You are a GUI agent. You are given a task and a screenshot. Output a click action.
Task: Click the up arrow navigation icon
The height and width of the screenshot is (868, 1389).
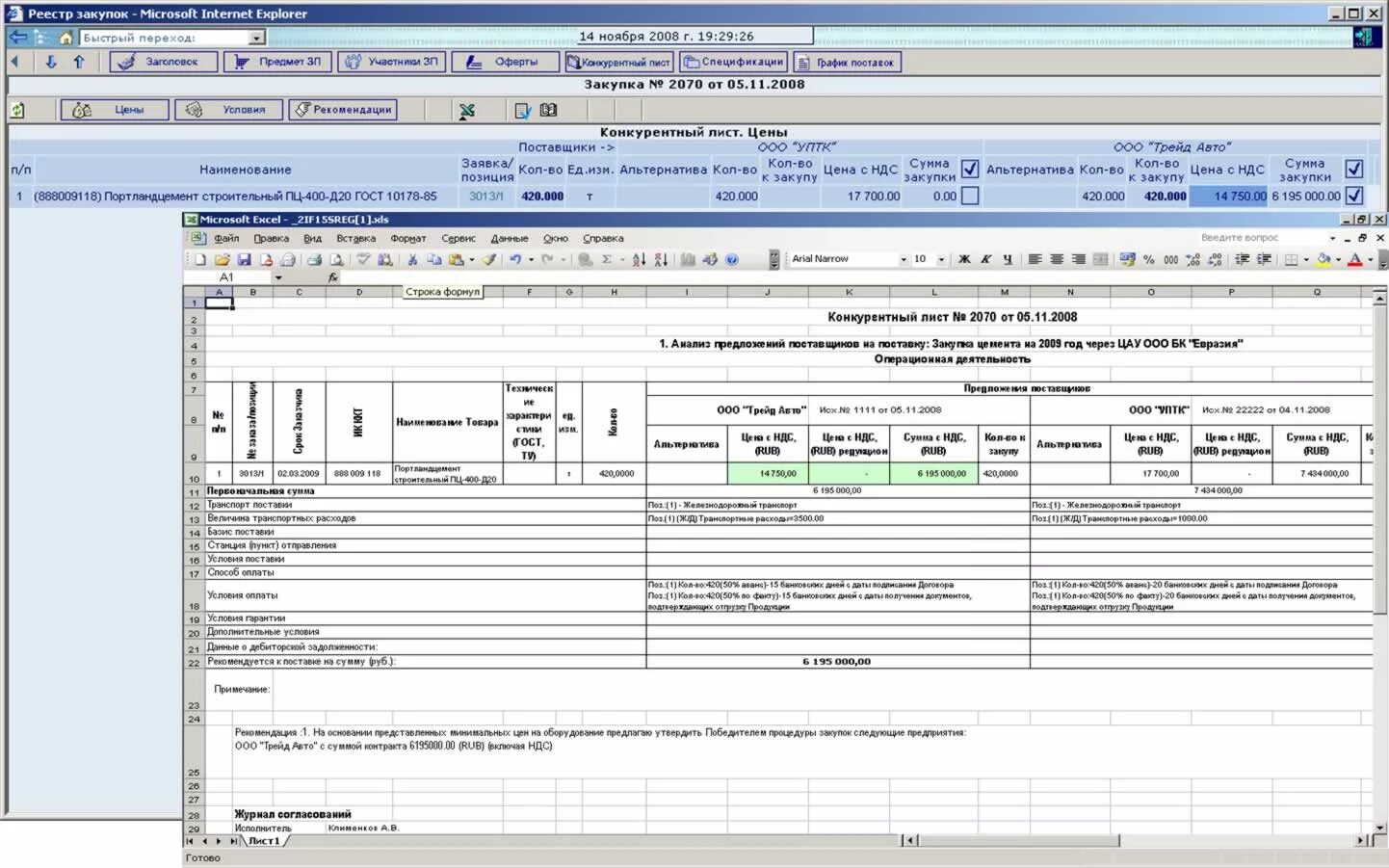click(79, 62)
